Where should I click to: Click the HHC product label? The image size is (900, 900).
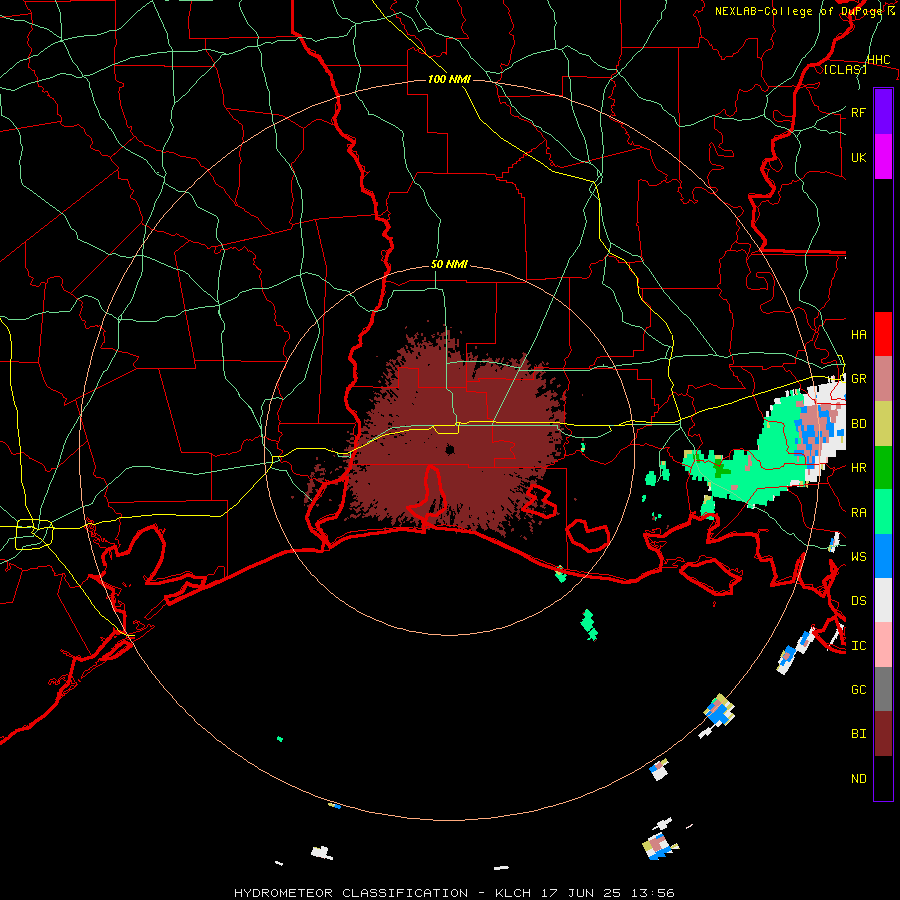(x=878, y=59)
